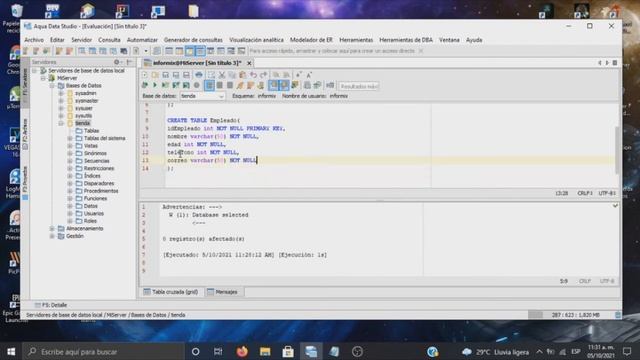This screenshot has width=640, height=360.
Task: Click the editor vertical scrollbar
Action: point(618,149)
